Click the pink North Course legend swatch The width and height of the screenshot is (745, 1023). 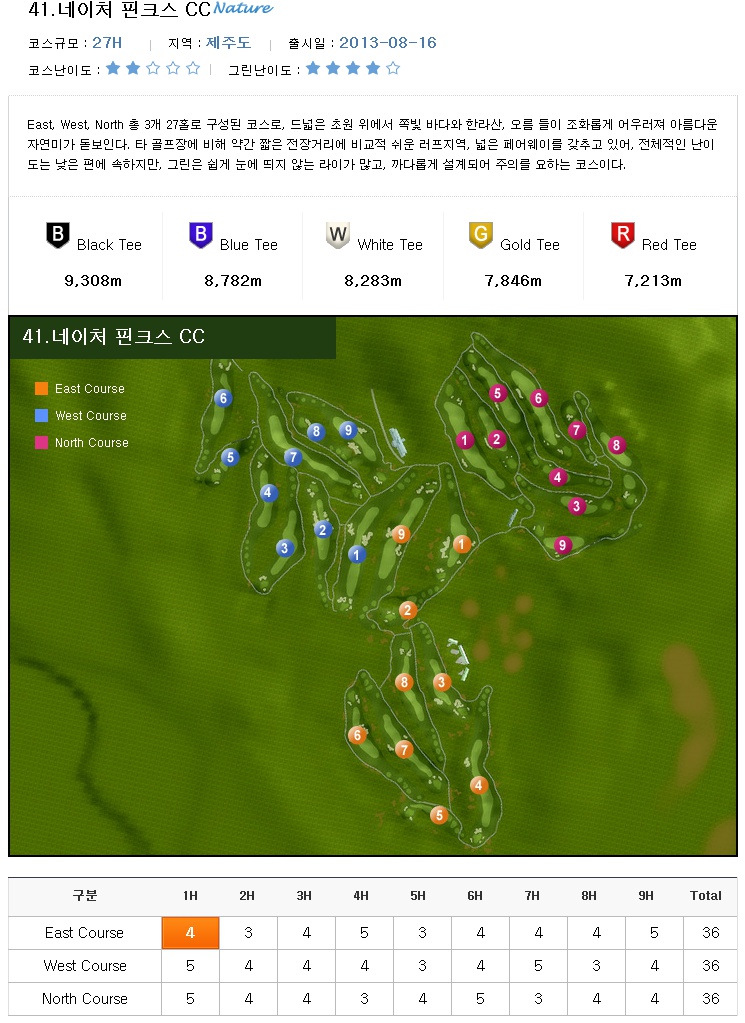click(41, 443)
